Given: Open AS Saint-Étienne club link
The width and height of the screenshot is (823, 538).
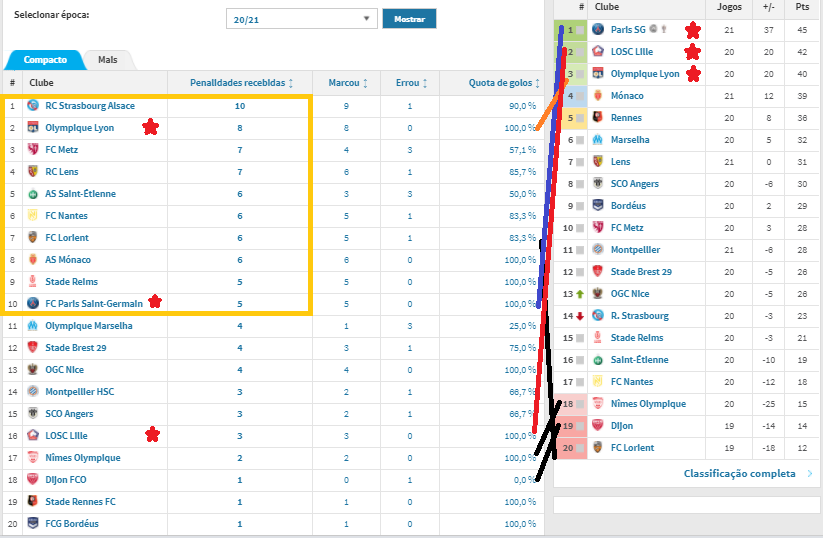Looking at the screenshot, I should coord(80,194).
